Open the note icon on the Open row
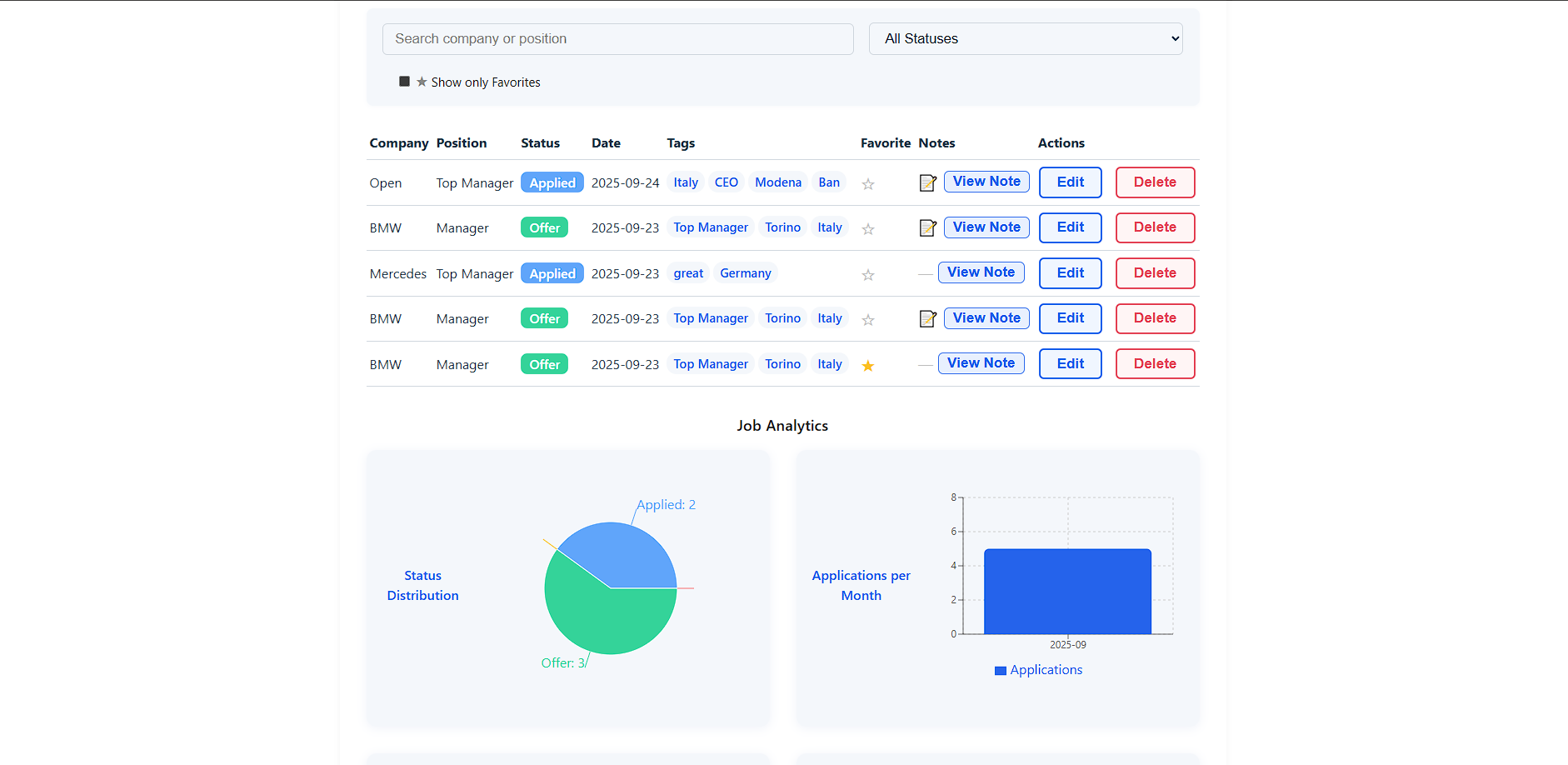Image resolution: width=1568 pixels, height=765 pixels. click(x=927, y=182)
